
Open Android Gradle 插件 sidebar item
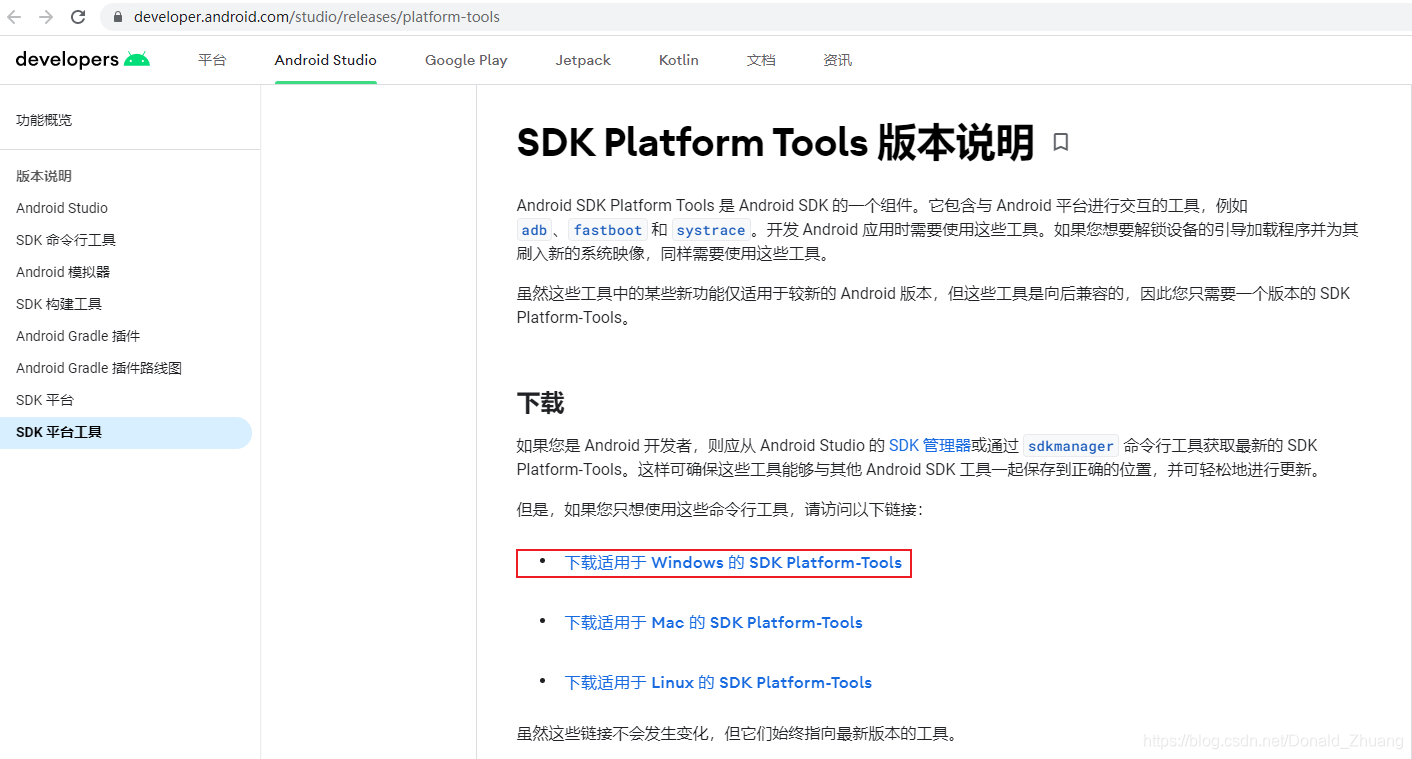(x=78, y=336)
